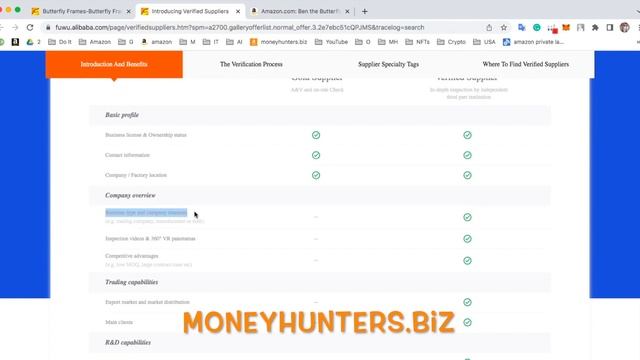This screenshot has height=360, width=640.
Task: Open the amazon bookmark with logo
Action: point(156,42)
